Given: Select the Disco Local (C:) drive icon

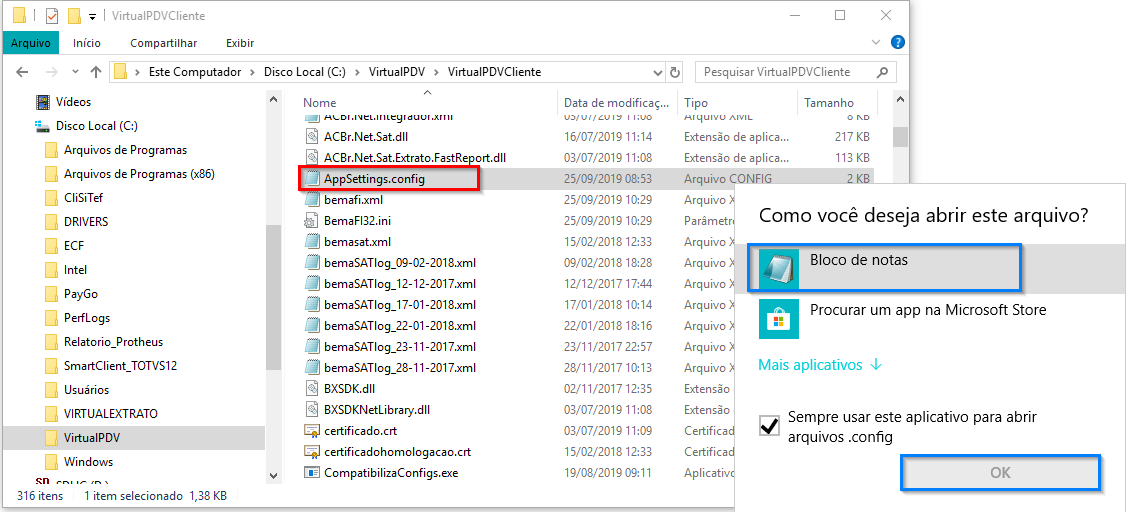Looking at the screenshot, I should pos(44,126).
